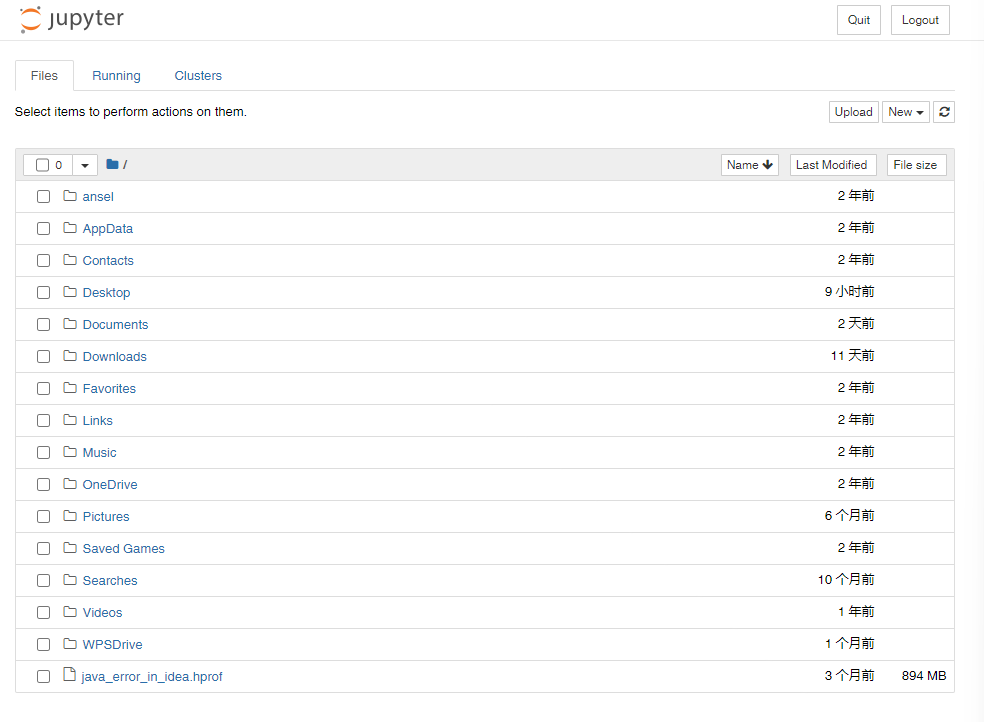Click folder icon next to Pictures
Viewport: 984px width, 722px height.
pos(70,516)
